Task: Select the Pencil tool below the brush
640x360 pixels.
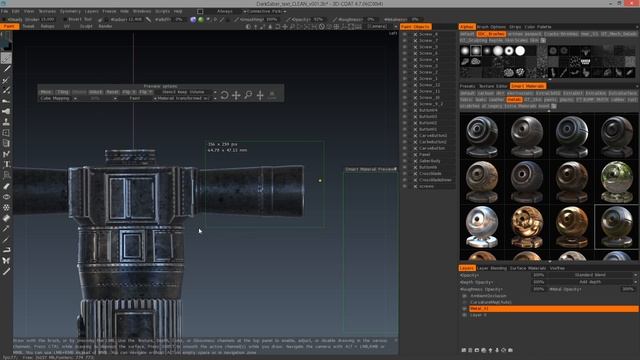Action: pyautogui.click(x=6, y=69)
